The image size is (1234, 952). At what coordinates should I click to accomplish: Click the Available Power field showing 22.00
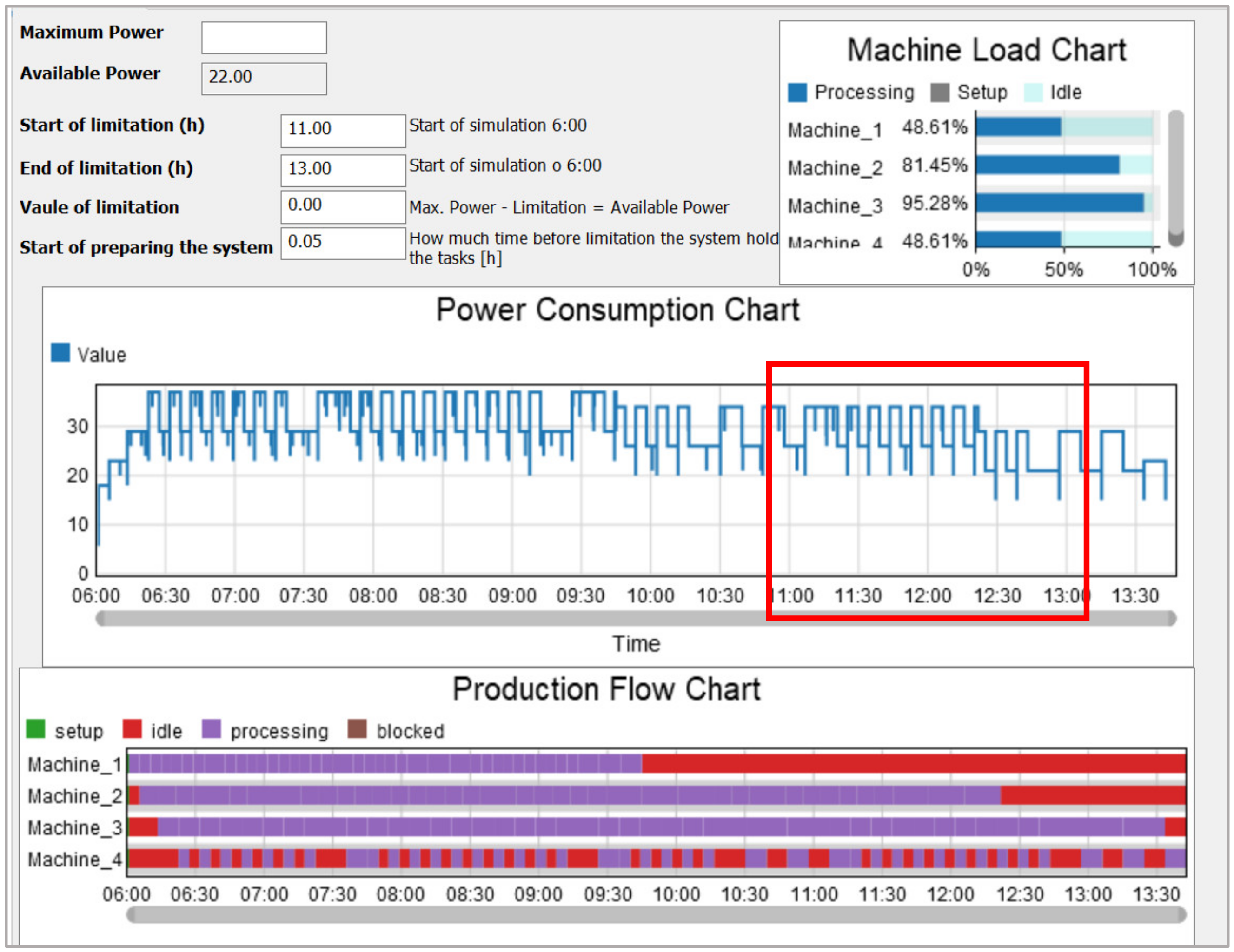pyautogui.click(x=264, y=79)
